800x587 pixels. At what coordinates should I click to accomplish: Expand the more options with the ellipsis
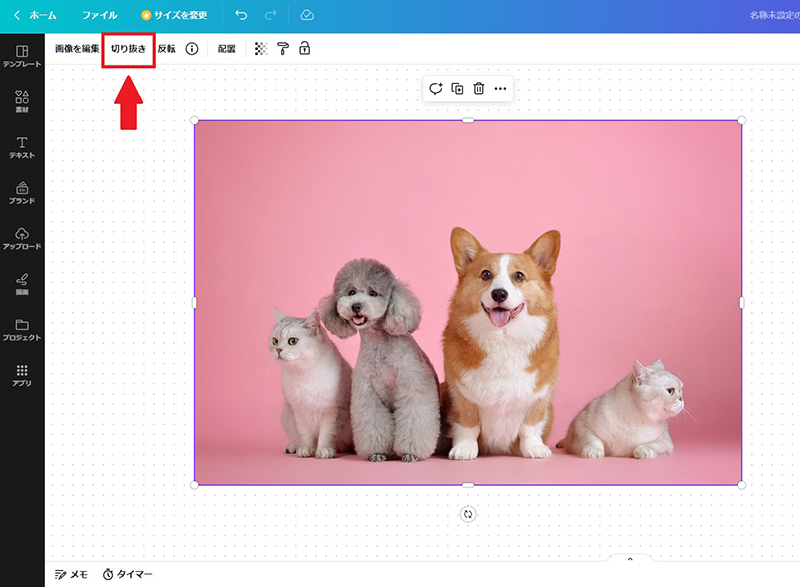click(x=502, y=89)
